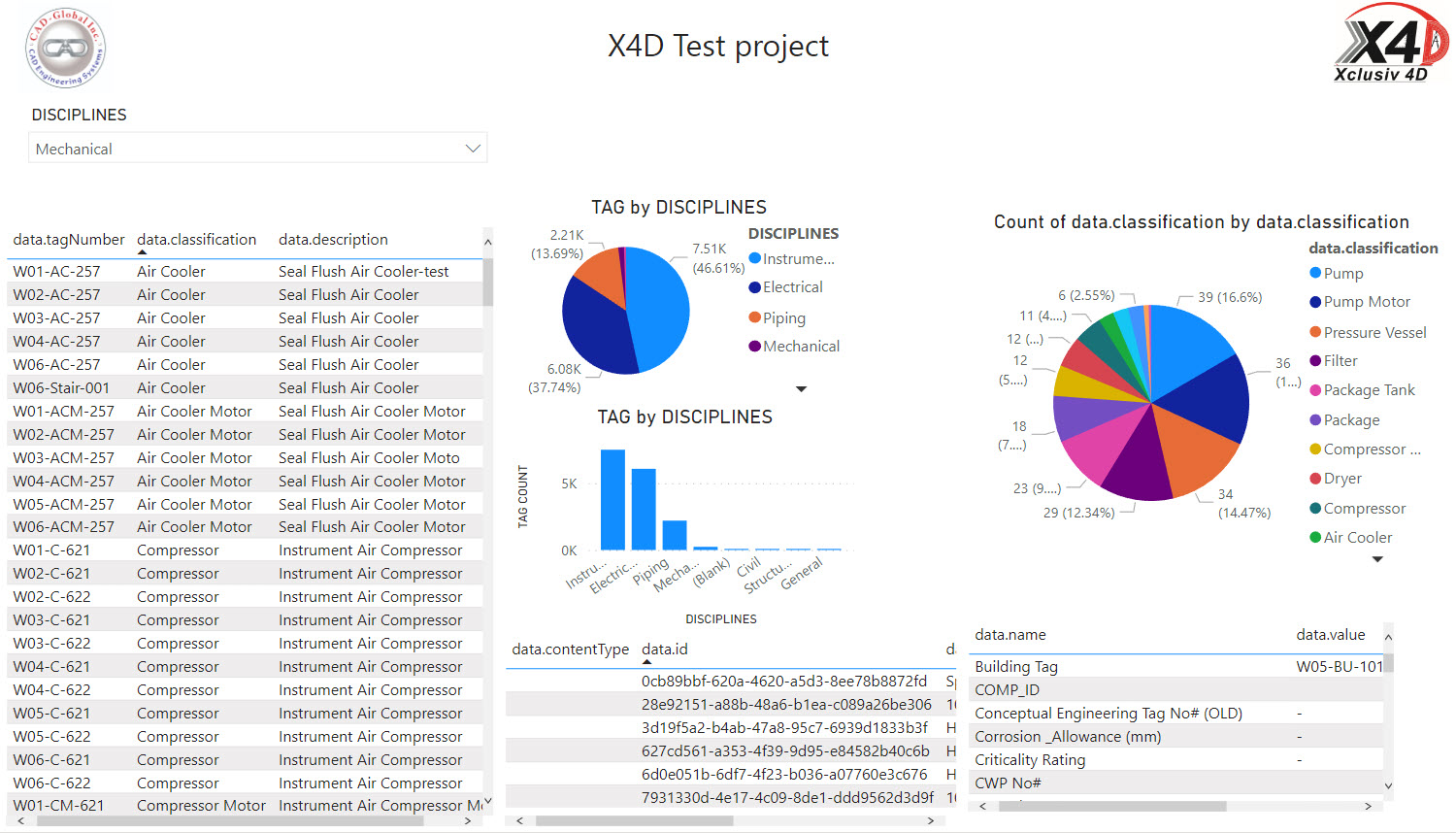This screenshot has width=1456, height=833.
Task: Click the CWP No# row
Action: 1175,783
